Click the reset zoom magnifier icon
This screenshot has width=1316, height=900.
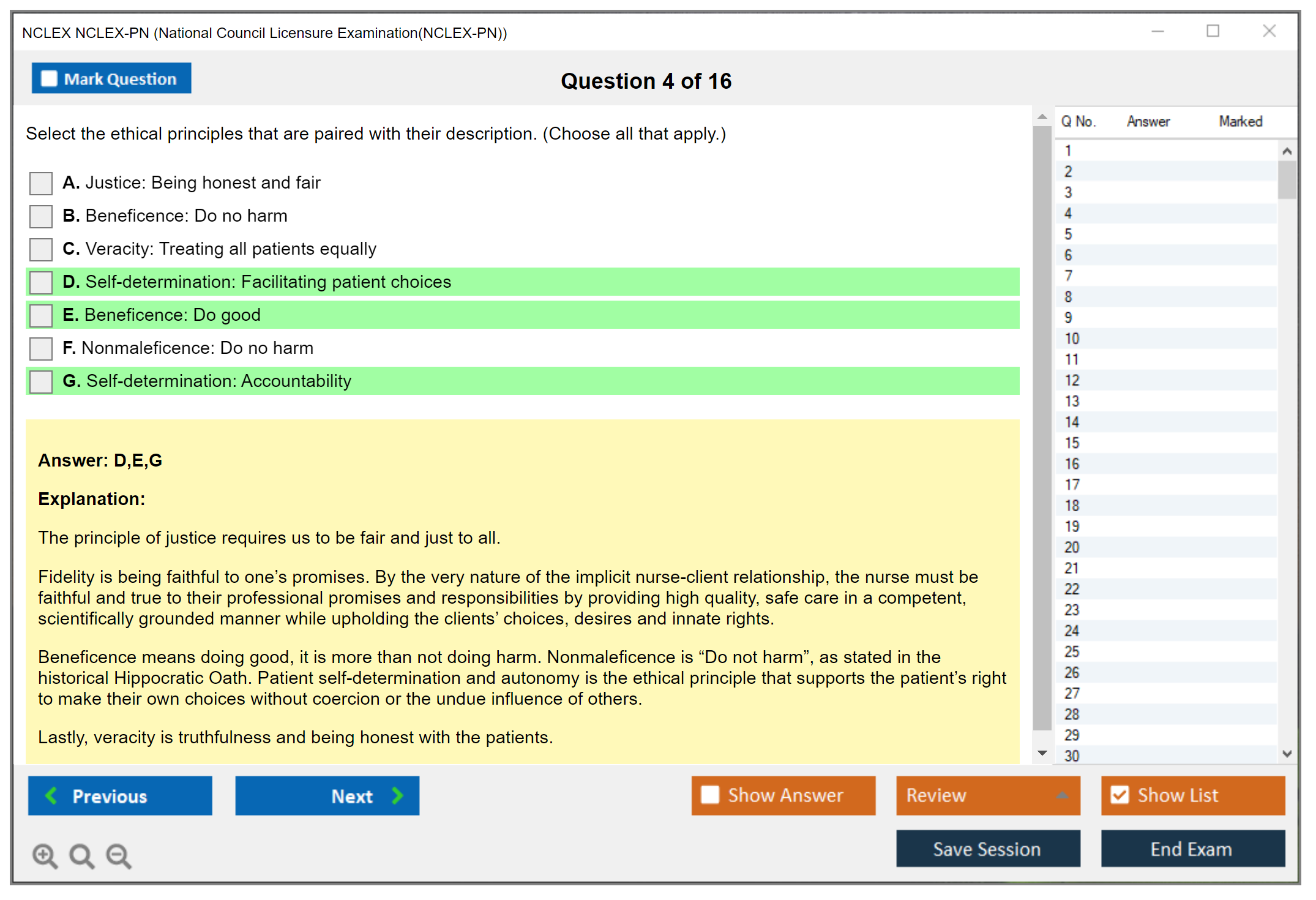click(x=81, y=855)
